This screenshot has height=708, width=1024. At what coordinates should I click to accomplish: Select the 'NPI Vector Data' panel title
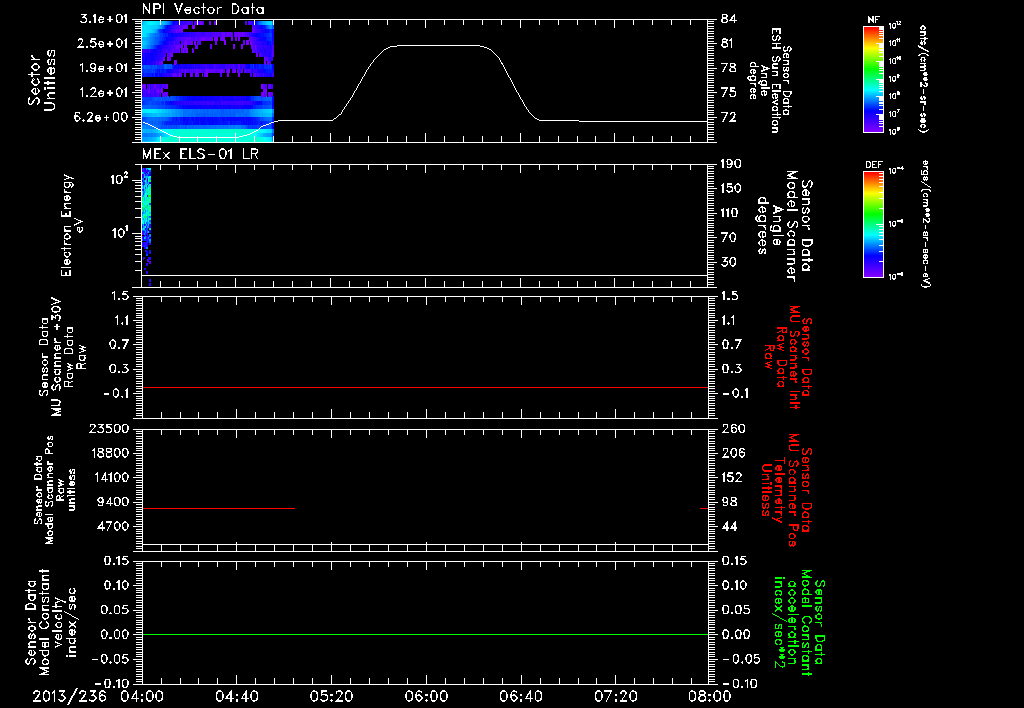204,9
